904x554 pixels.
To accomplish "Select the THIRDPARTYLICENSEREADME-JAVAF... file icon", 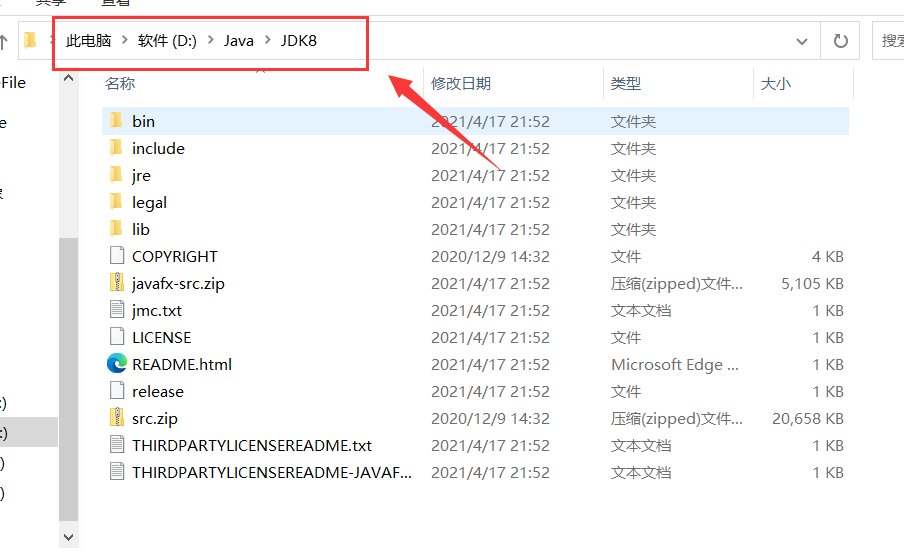I will [117, 472].
